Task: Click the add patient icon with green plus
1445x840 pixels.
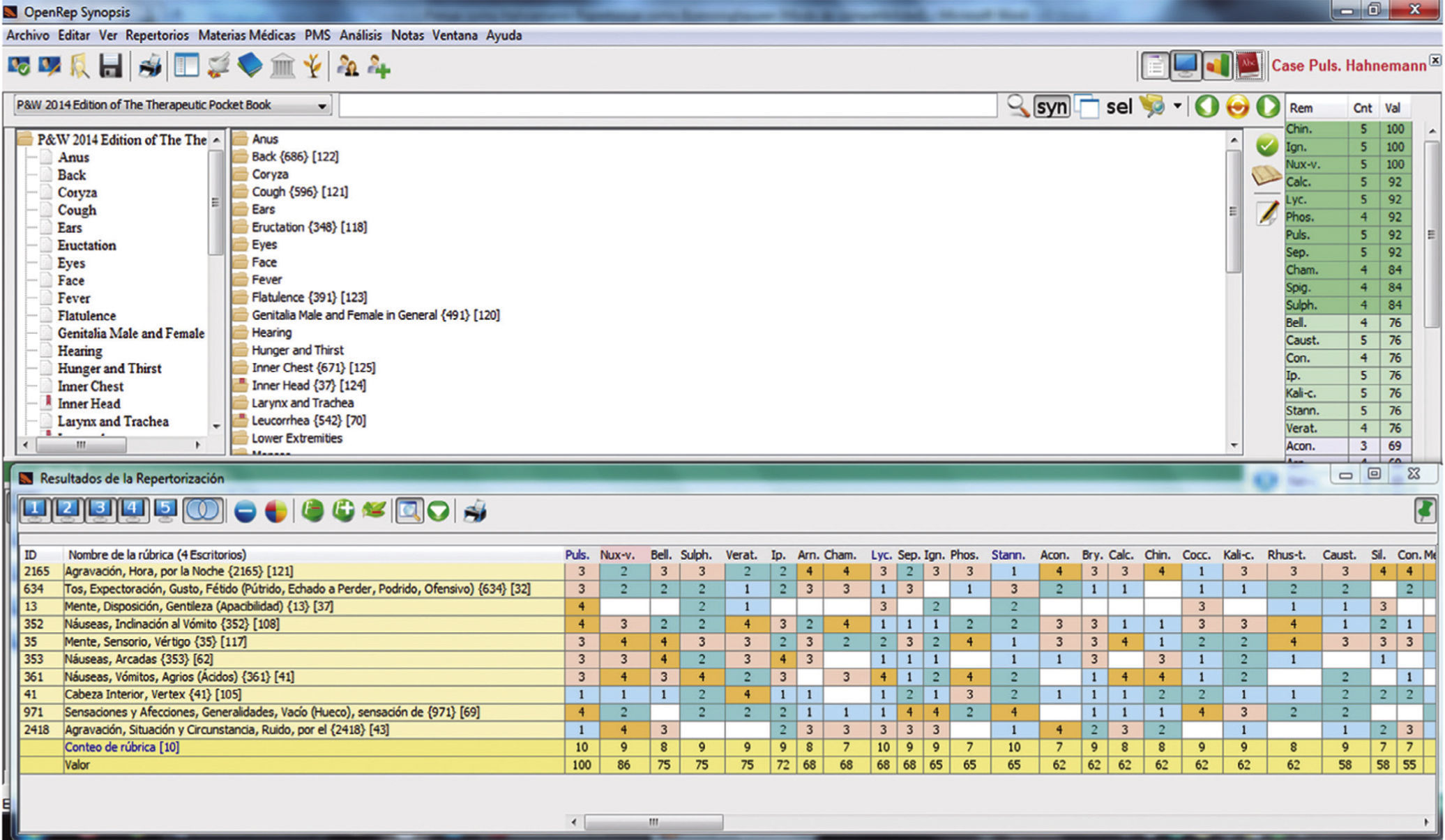Action: tap(379, 67)
